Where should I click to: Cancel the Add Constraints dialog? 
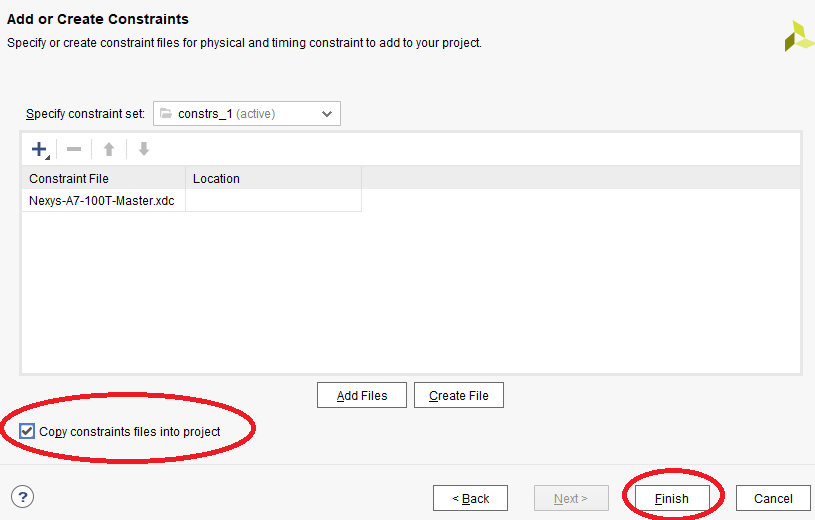(x=773, y=498)
